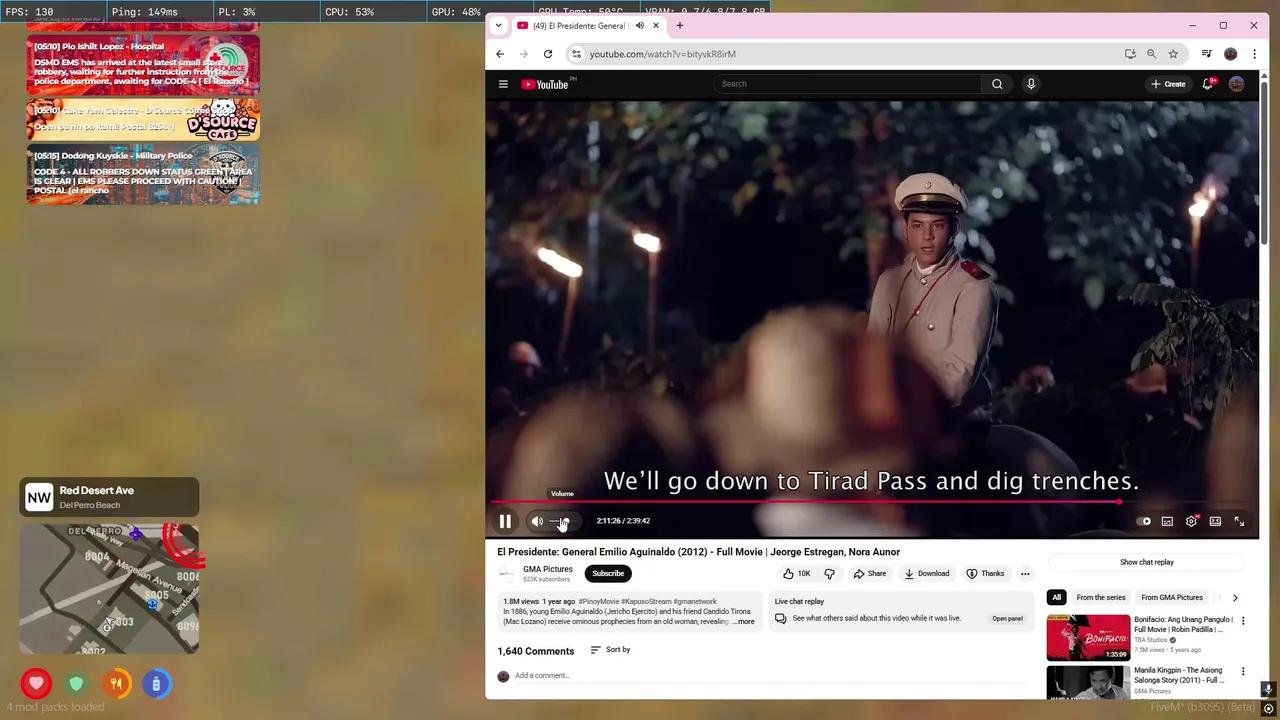Open the tab search dropdown arrow
The height and width of the screenshot is (720, 1280).
(x=498, y=26)
